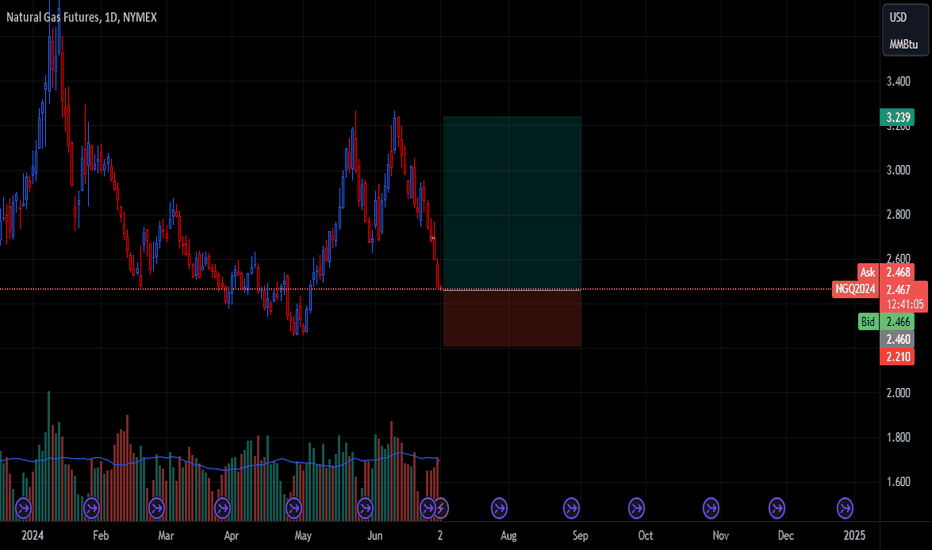
Task: Click the contract switch marker above the Mar label
Action: 156,508
